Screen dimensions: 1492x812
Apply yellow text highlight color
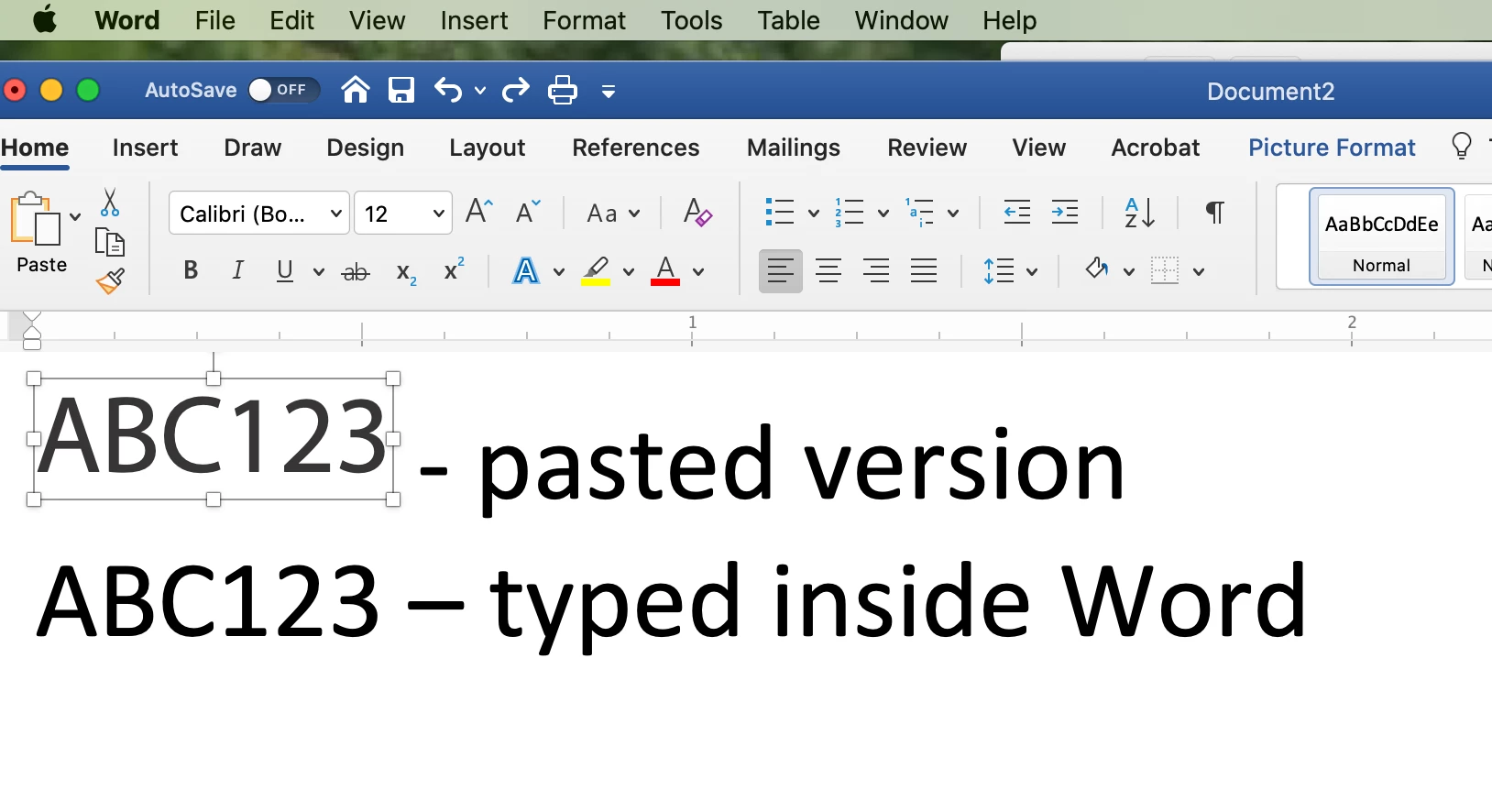tap(596, 271)
